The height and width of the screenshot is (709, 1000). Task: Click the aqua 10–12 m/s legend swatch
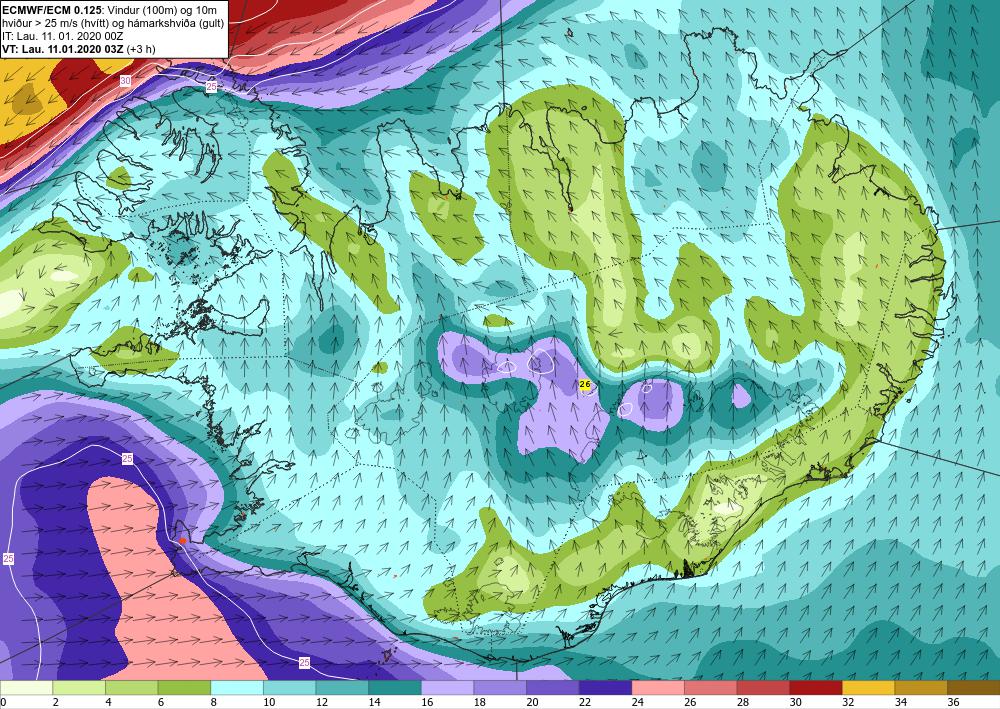(x=290, y=687)
